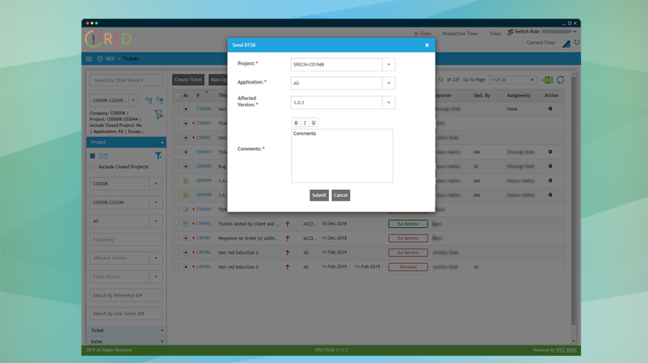Click the refresh icon near page selector

click(560, 80)
